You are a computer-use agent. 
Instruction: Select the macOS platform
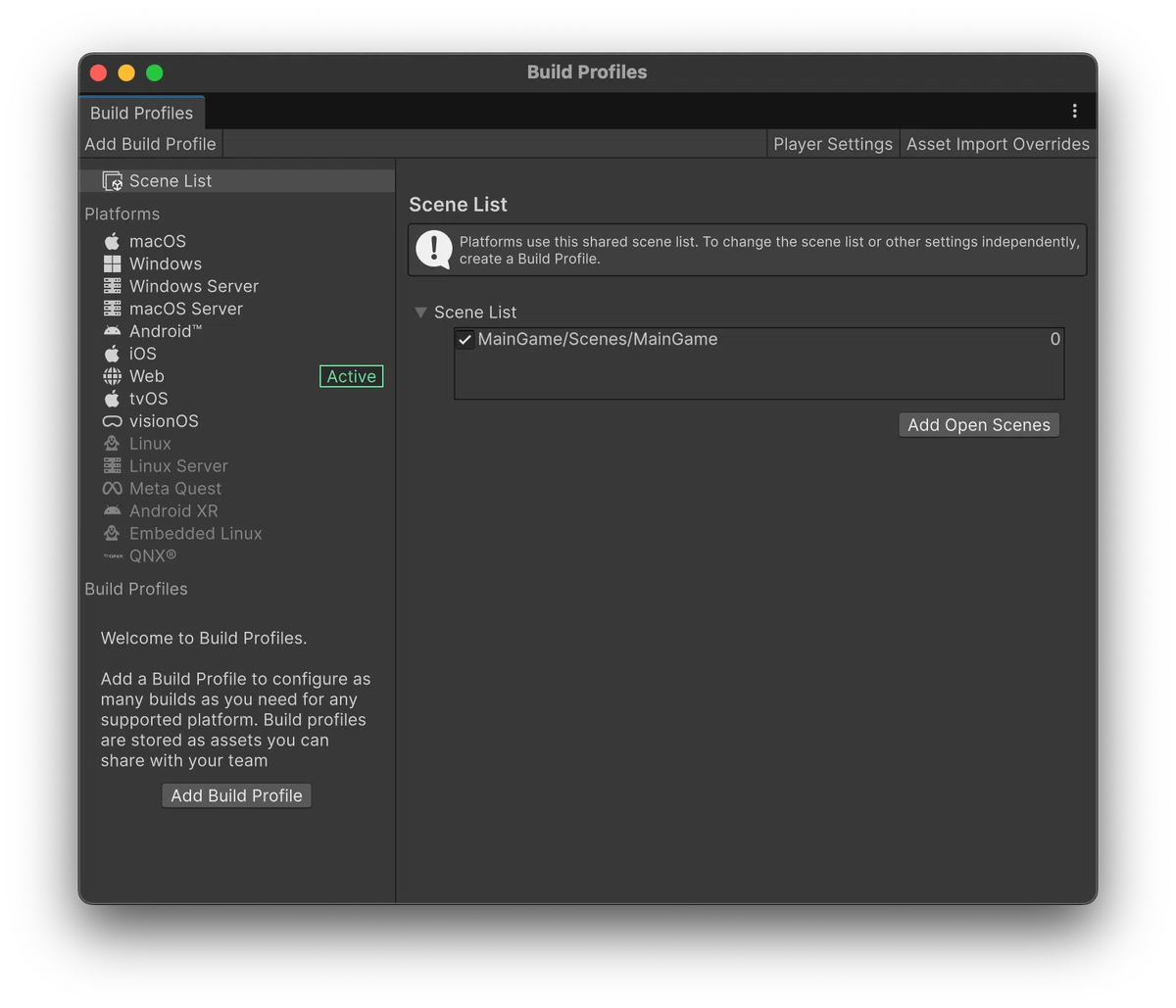(237, 241)
